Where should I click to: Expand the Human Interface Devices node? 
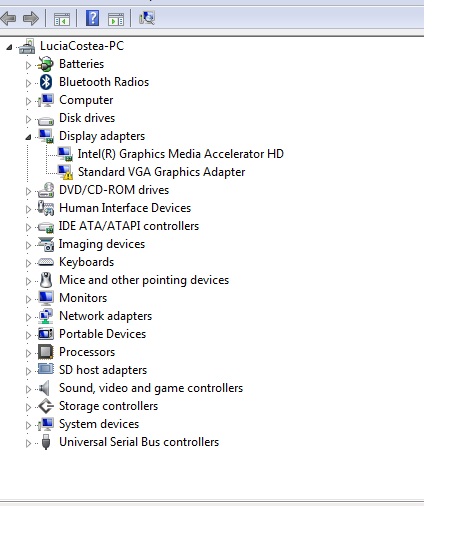tap(28, 209)
